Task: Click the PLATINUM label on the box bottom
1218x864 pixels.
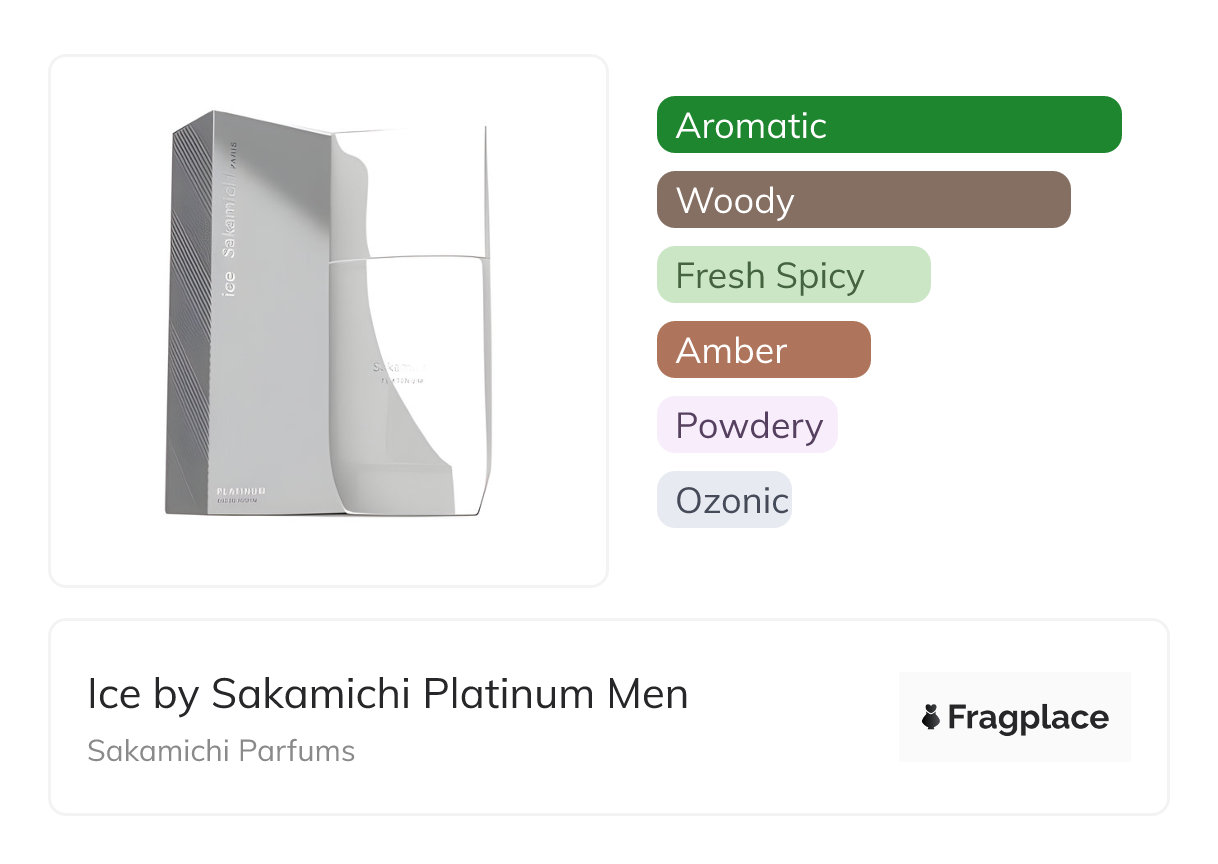Action: [240, 491]
